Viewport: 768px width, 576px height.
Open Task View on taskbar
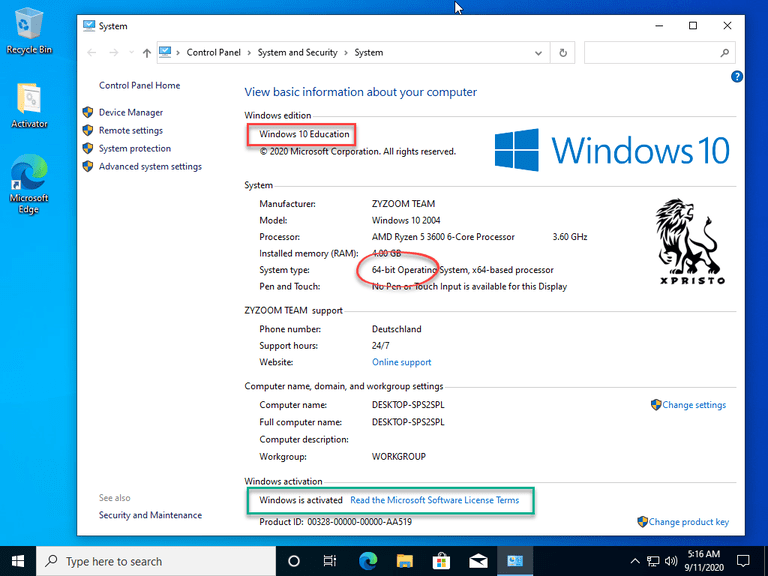330,561
